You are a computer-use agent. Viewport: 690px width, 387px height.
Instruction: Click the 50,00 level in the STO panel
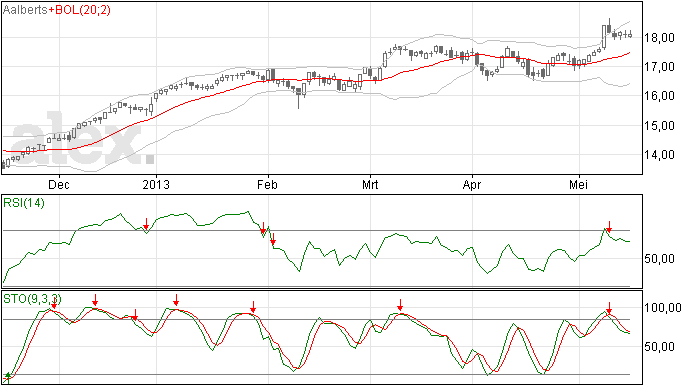659,347
